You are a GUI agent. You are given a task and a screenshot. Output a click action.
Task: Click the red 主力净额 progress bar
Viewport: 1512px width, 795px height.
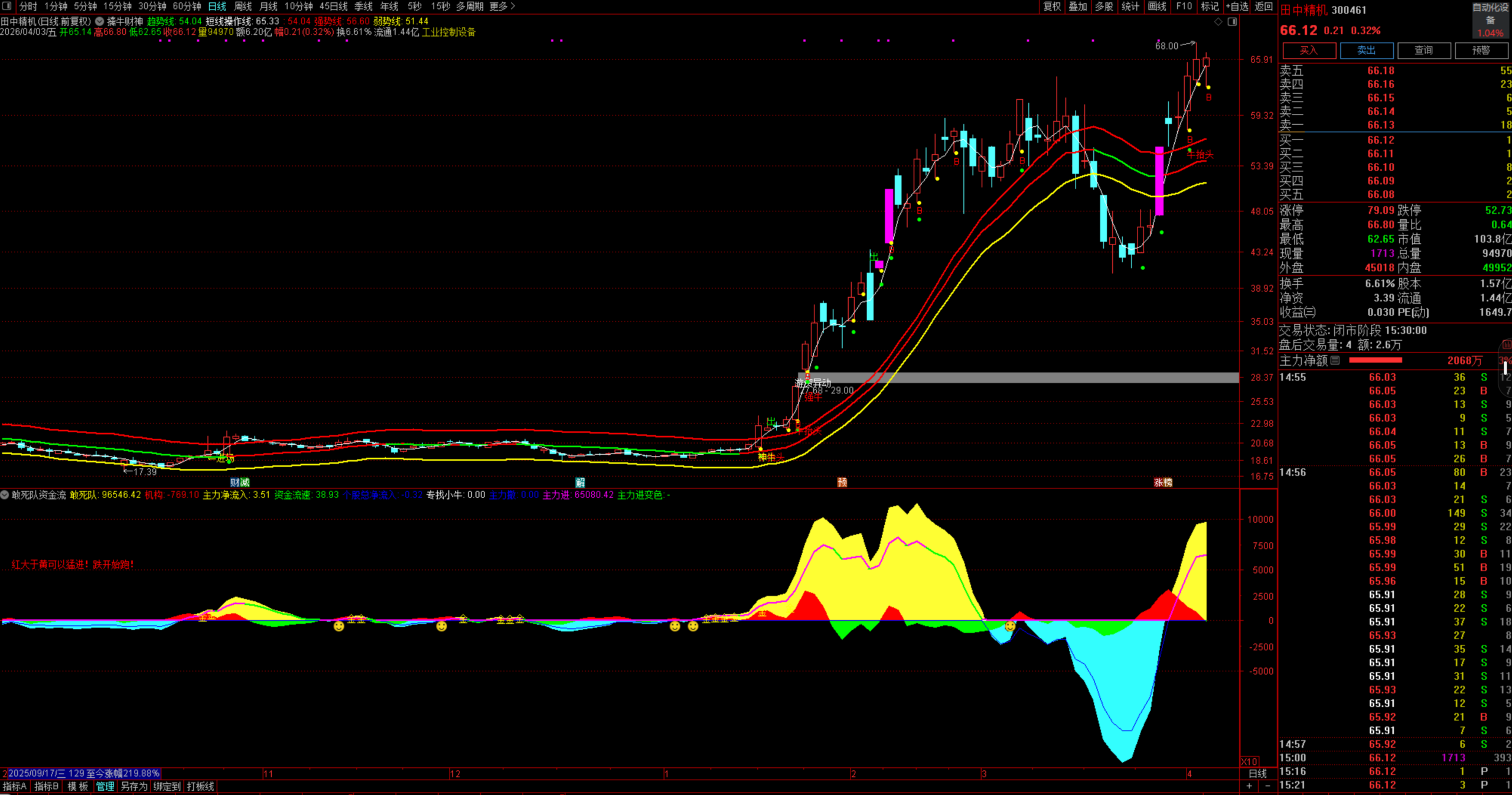pos(1376,360)
